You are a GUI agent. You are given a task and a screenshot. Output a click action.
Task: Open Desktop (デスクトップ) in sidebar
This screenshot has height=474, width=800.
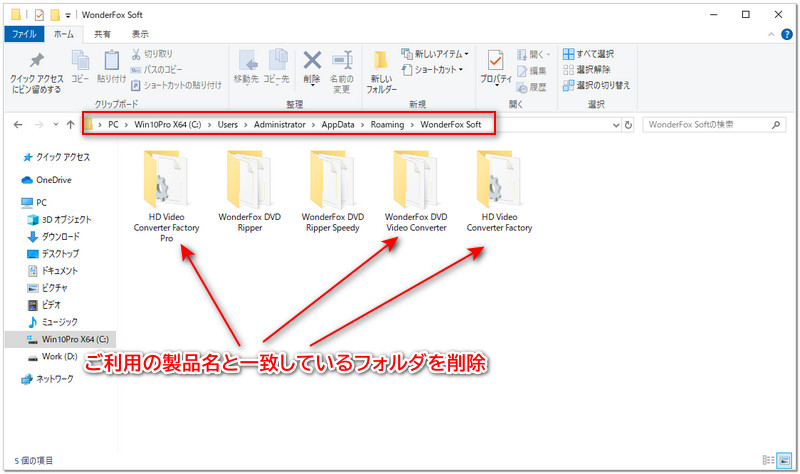pos(53,254)
